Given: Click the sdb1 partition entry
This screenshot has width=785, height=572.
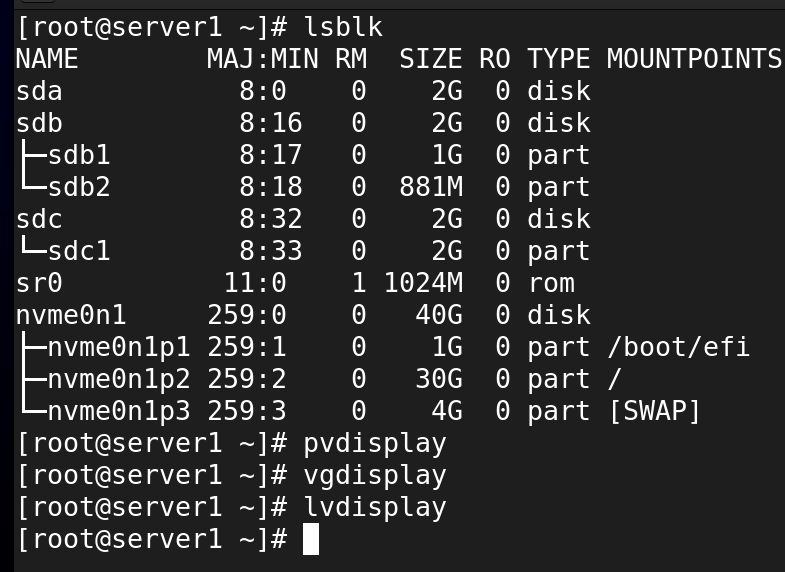Looking at the screenshot, I should point(79,155).
